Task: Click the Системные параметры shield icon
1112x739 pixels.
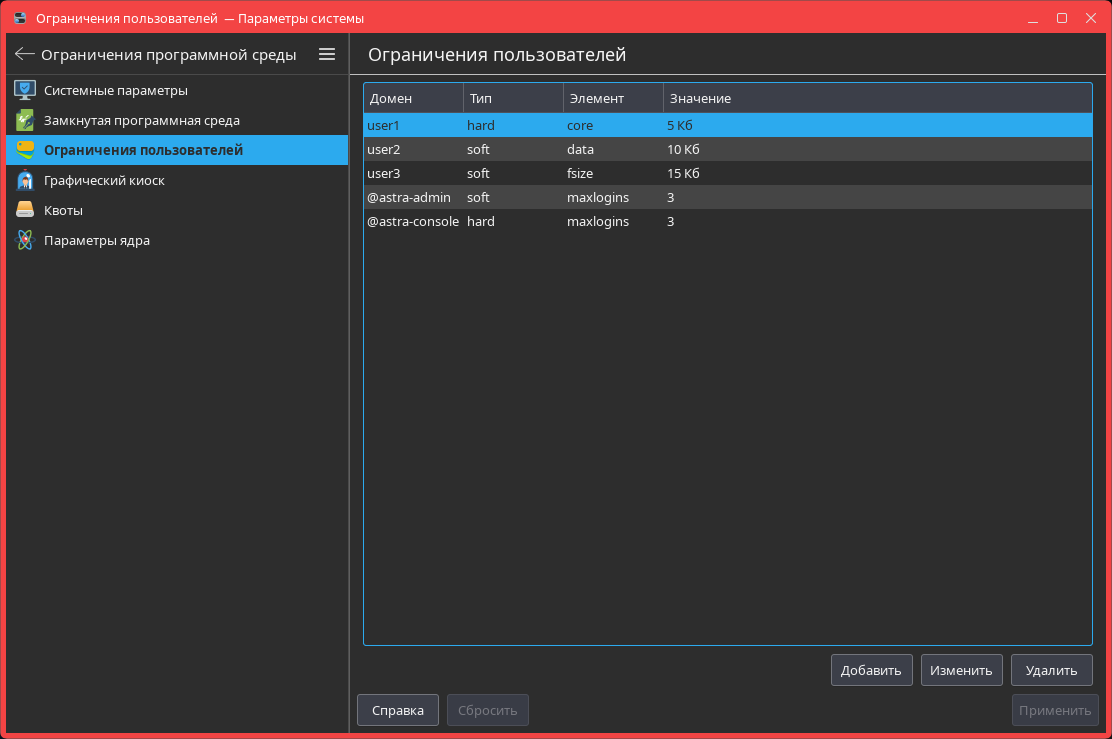Action: click(x=25, y=91)
